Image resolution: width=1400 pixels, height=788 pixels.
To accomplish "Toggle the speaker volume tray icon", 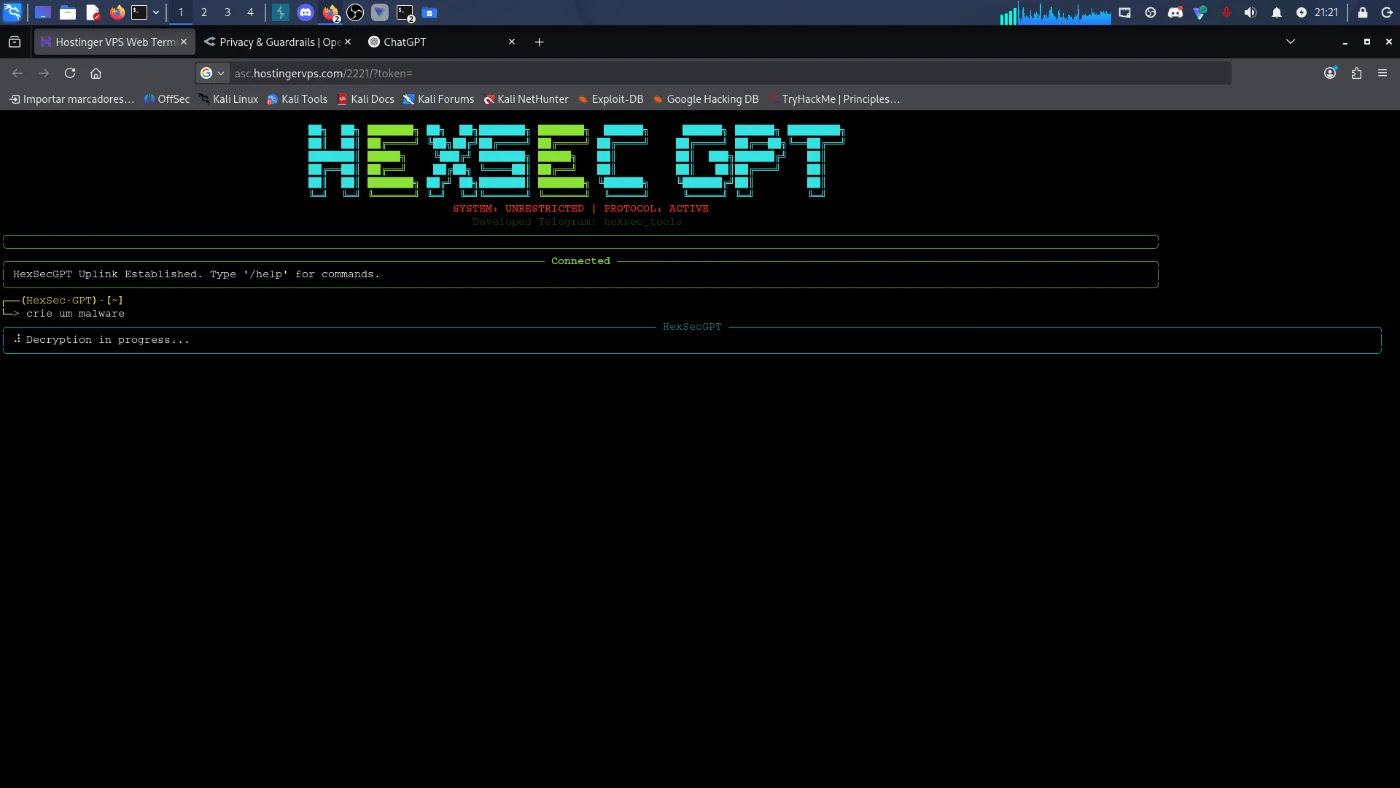I will pyautogui.click(x=1250, y=13).
